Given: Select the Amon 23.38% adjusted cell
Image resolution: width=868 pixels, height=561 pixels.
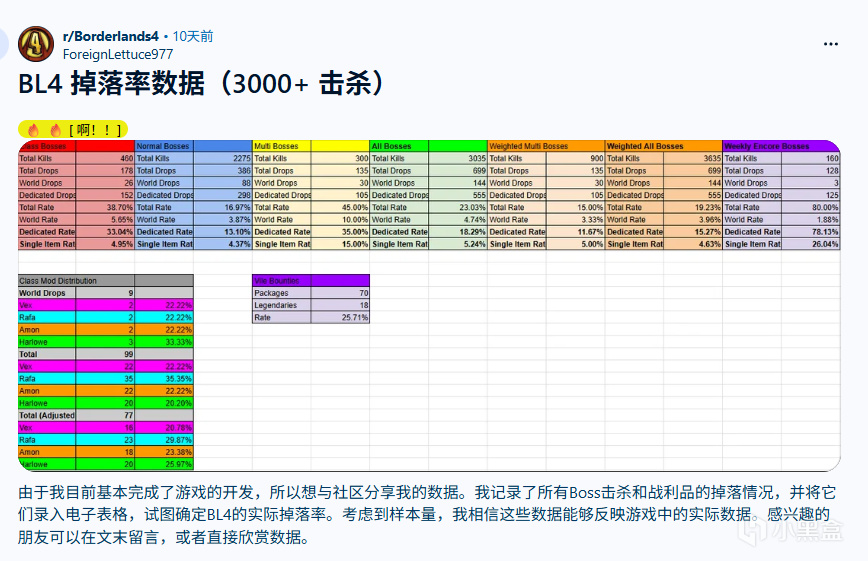Looking at the screenshot, I should (164, 452).
